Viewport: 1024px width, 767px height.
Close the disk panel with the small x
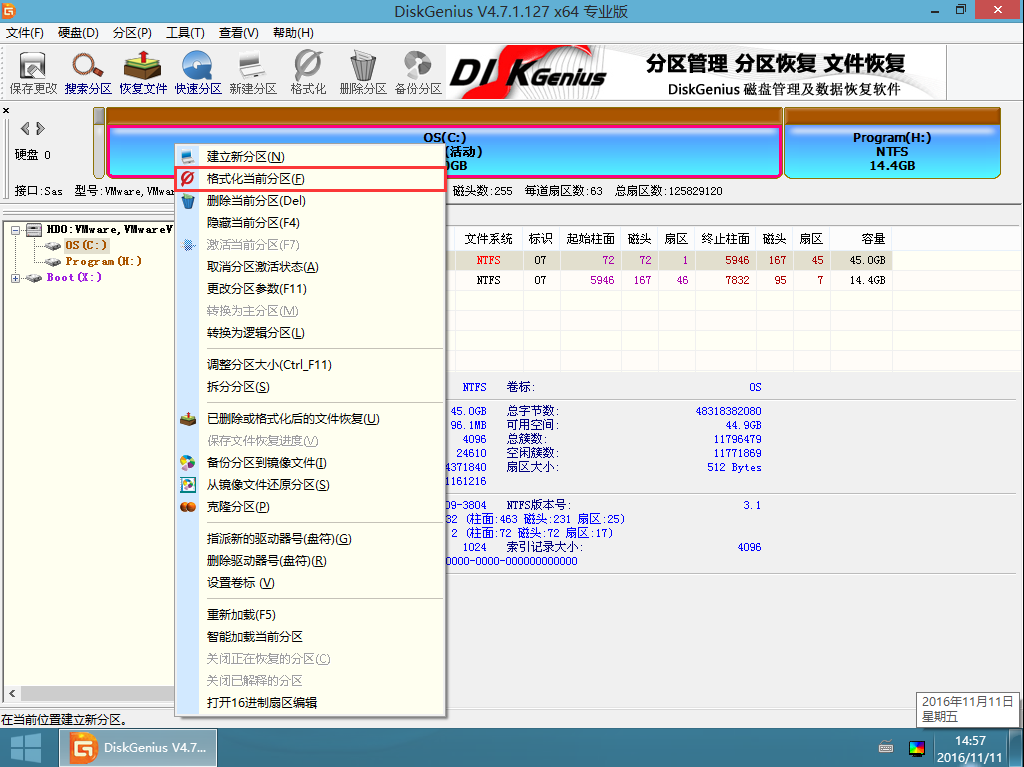click(6, 110)
